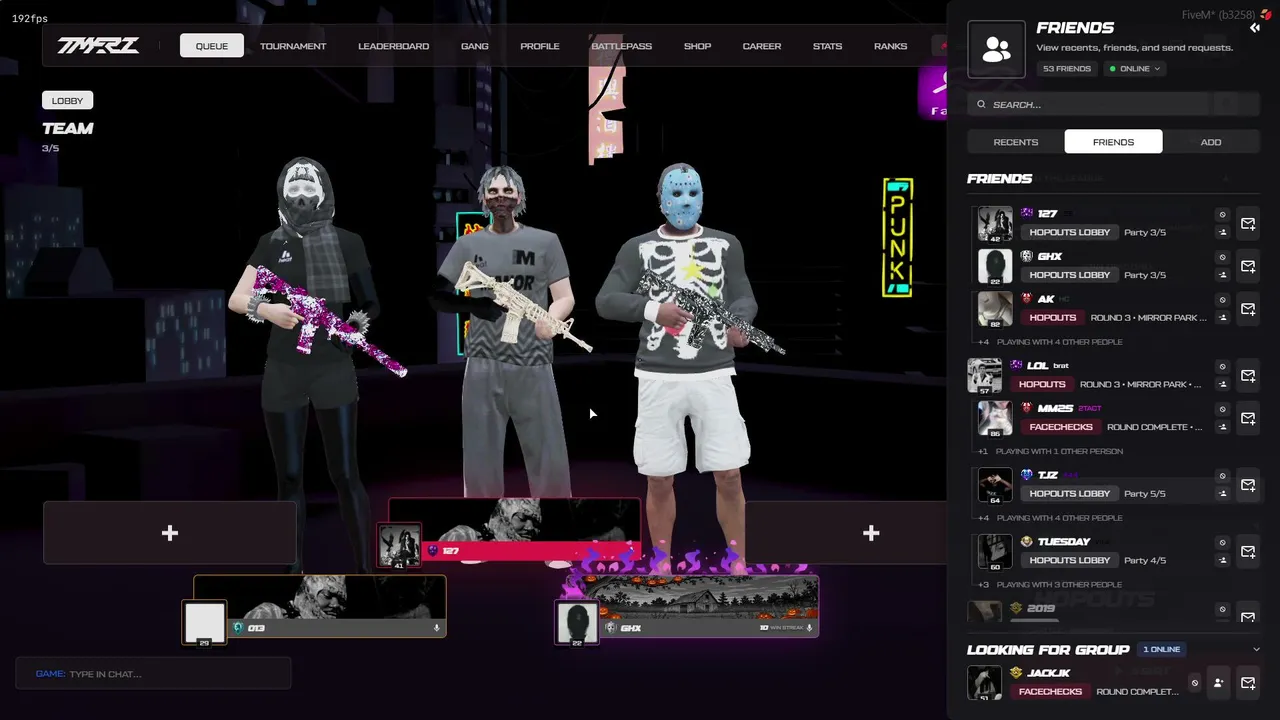Image resolution: width=1280 pixels, height=720 pixels.
Task: Toggle microphone on the GHX player card
Action: click(809, 628)
